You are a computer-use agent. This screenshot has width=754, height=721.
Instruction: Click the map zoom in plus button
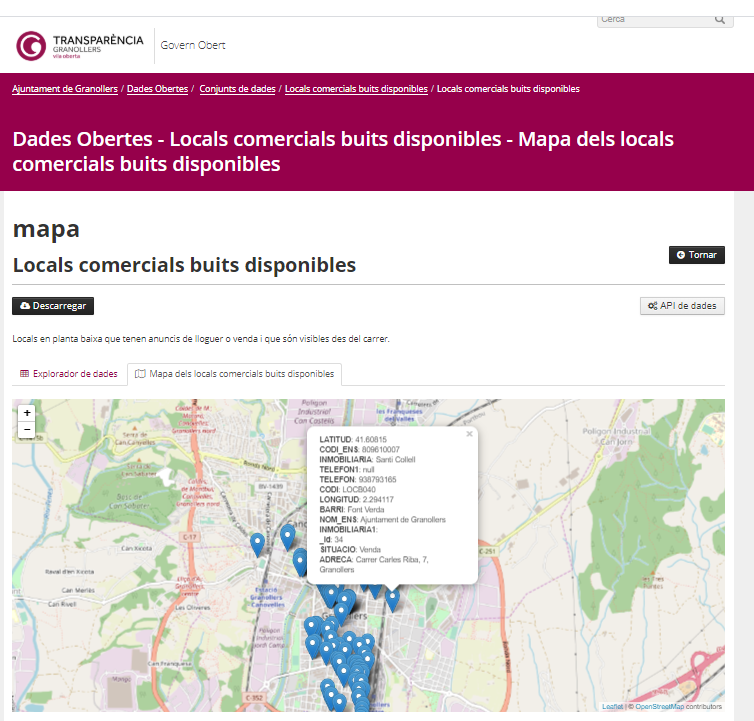27,413
